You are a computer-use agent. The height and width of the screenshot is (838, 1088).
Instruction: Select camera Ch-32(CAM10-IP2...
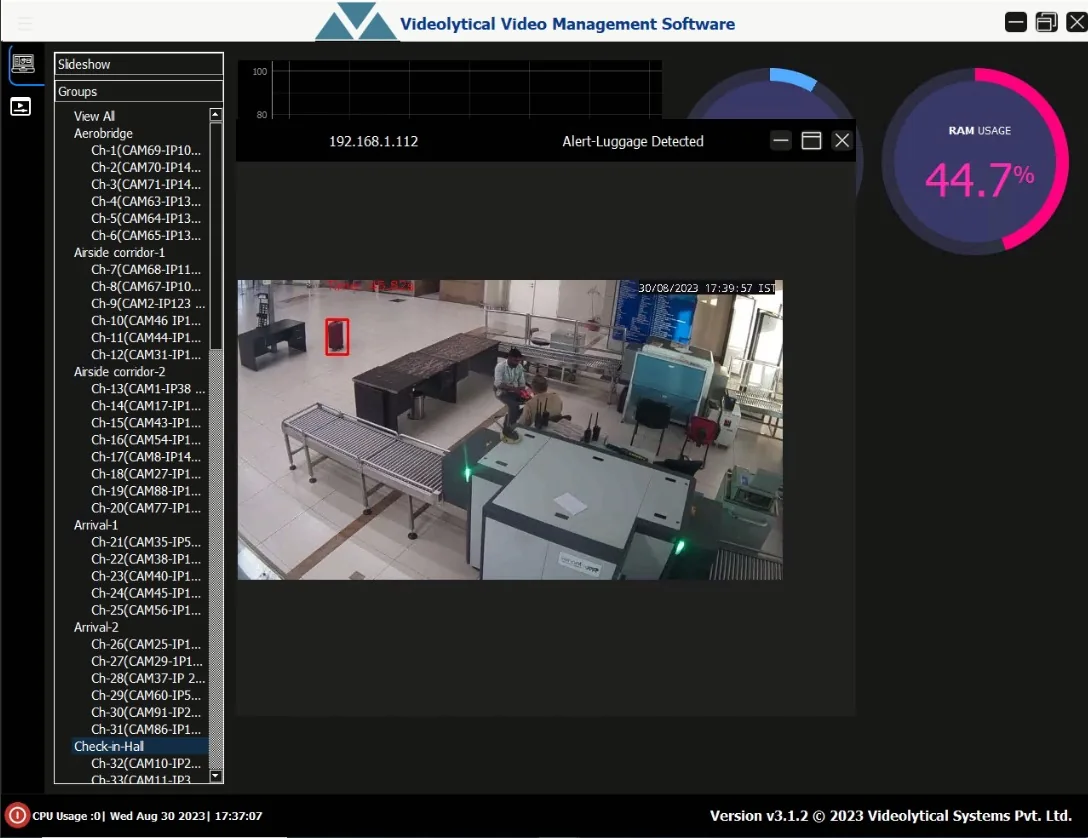(x=146, y=763)
